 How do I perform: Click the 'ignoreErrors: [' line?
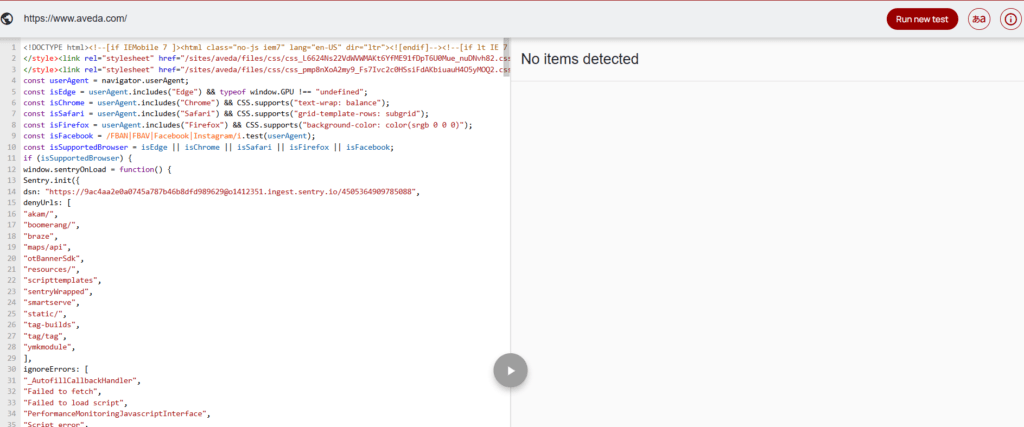(56, 369)
